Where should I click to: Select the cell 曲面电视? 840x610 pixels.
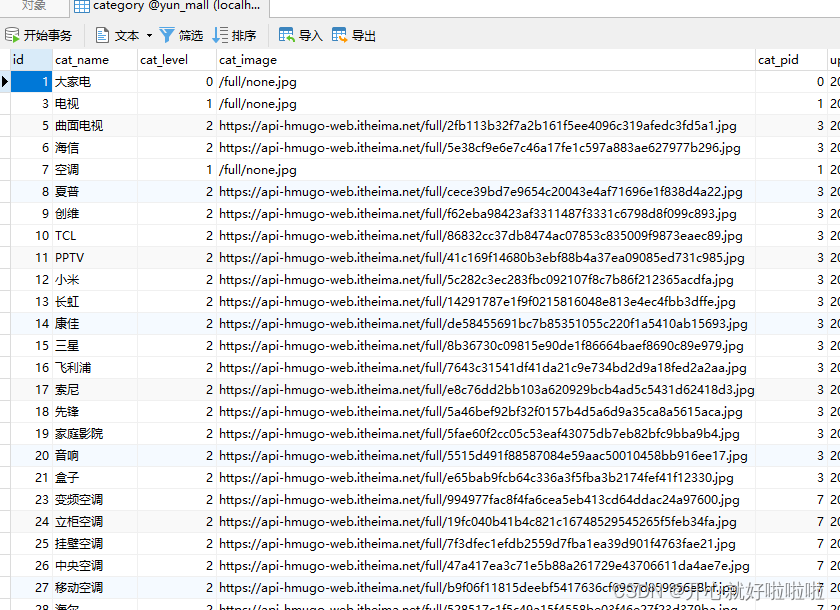95,125
